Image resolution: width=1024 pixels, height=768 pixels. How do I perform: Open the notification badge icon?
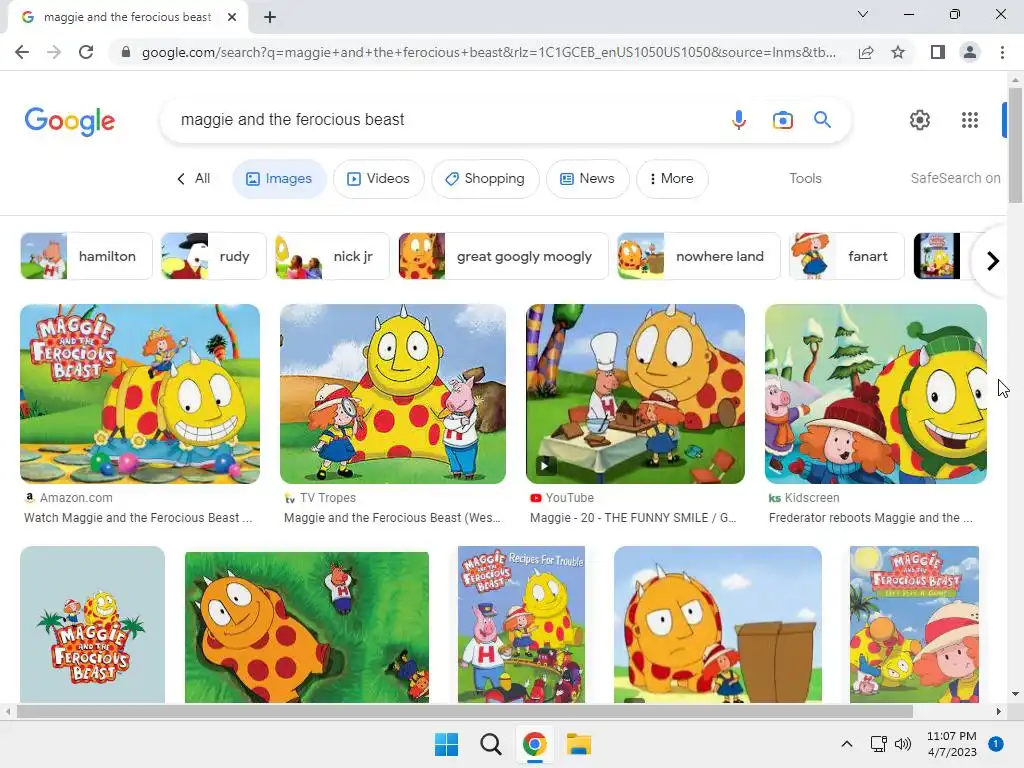coord(996,744)
